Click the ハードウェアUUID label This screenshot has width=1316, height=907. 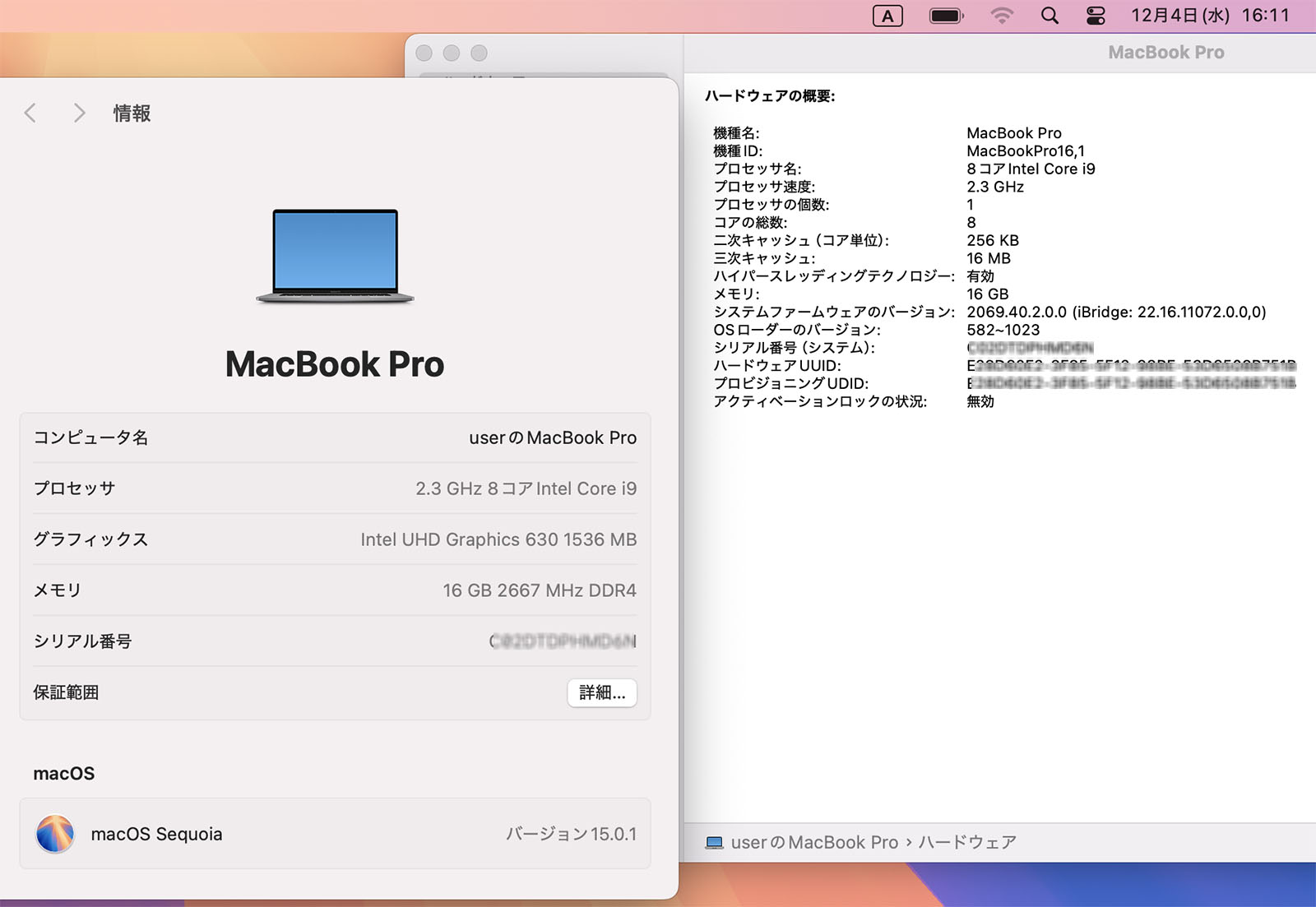[777, 365]
